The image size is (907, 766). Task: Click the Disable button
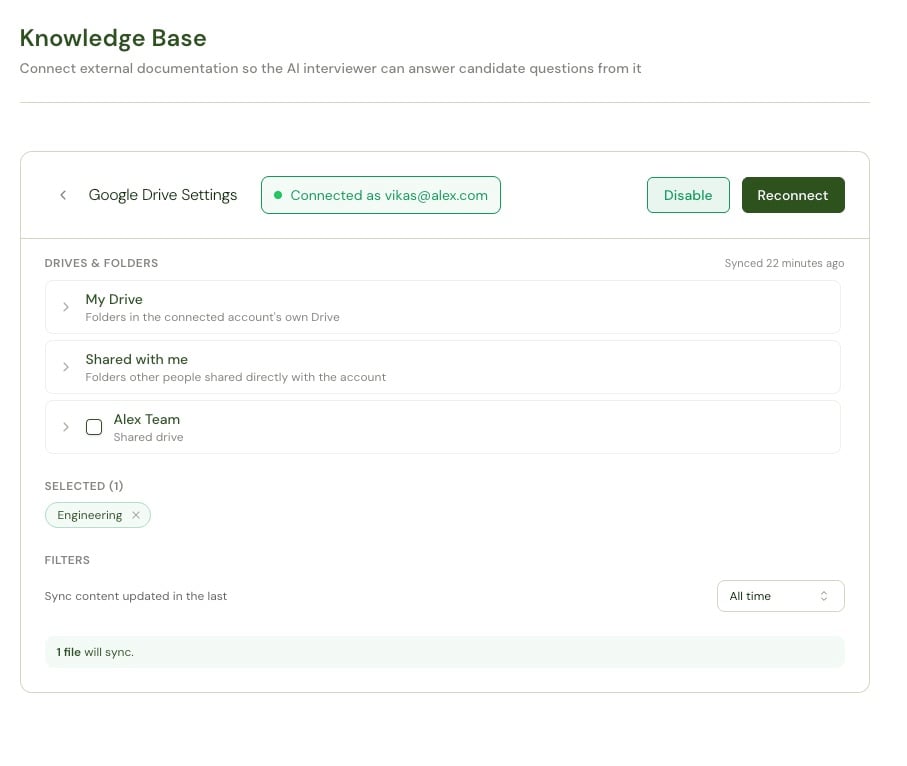pyautogui.click(x=688, y=195)
